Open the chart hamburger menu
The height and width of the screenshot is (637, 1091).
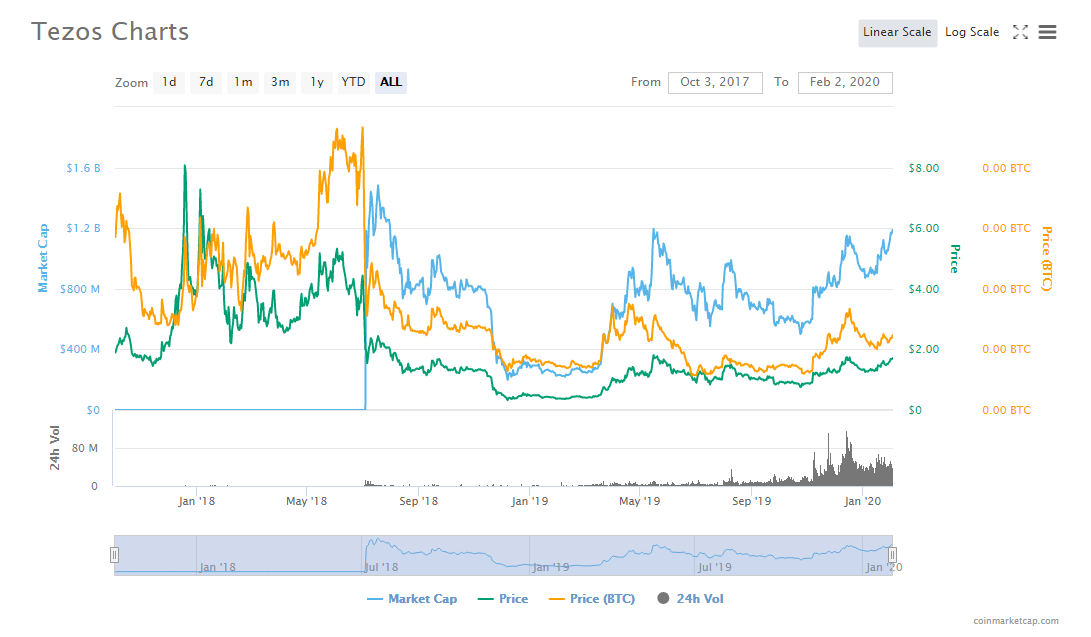coord(1047,32)
